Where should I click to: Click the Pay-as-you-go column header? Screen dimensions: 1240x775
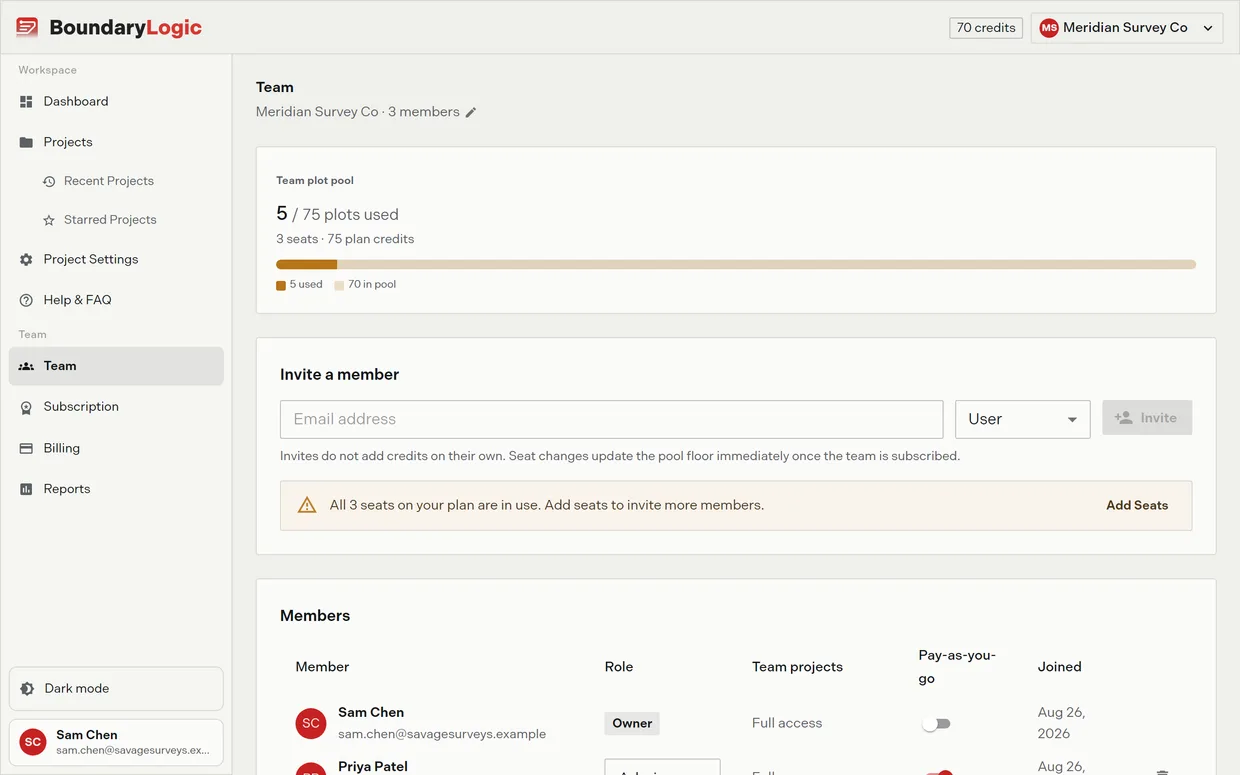click(957, 667)
